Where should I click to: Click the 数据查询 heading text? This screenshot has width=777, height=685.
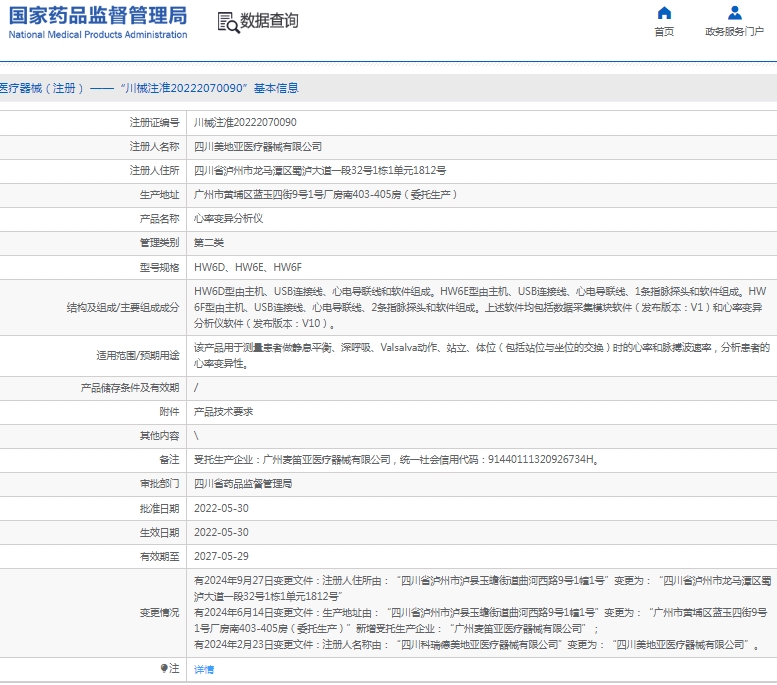click(x=269, y=21)
